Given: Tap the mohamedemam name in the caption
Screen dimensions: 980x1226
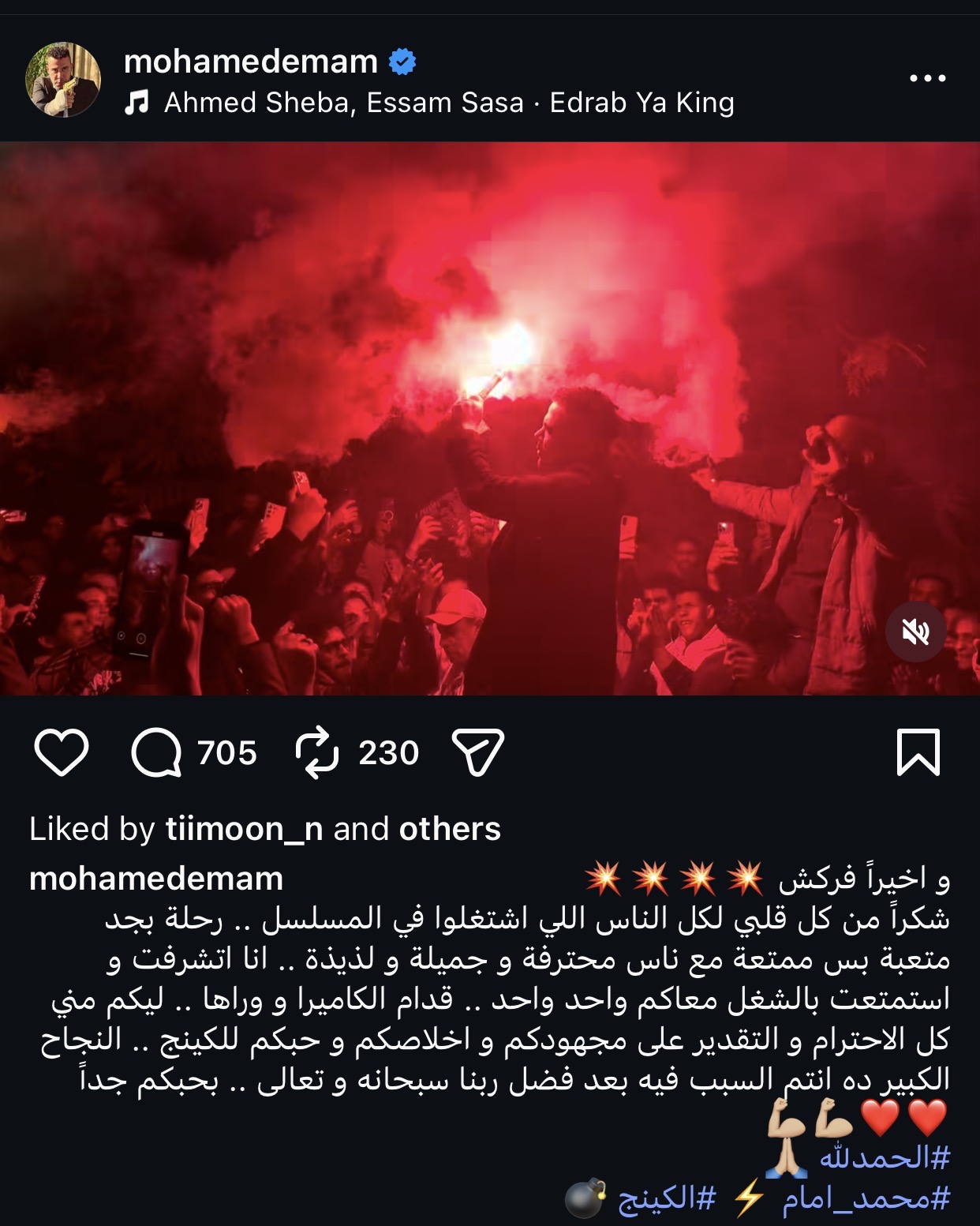Looking at the screenshot, I should tap(156, 879).
